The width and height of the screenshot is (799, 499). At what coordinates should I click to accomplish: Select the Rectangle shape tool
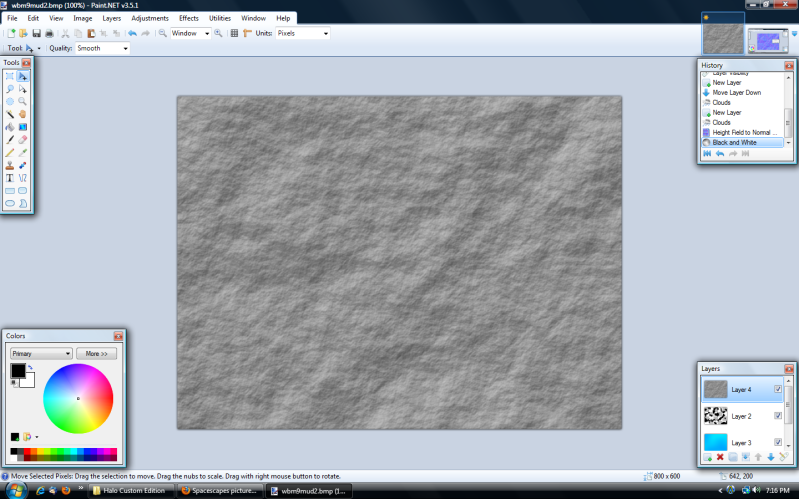10,191
